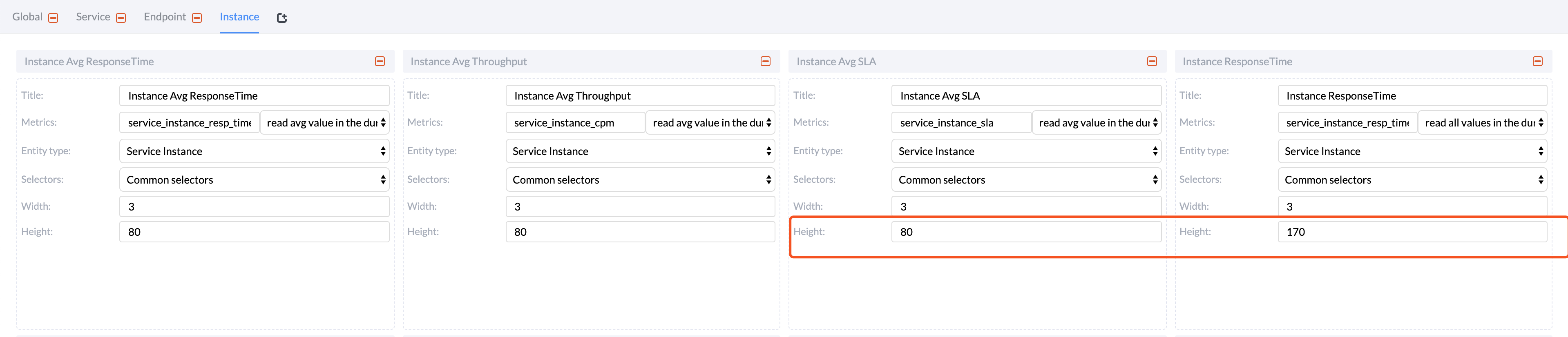Remove the Instance Avg ResponseTime panel
This screenshot has width=1568, height=337.
[380, 62]
